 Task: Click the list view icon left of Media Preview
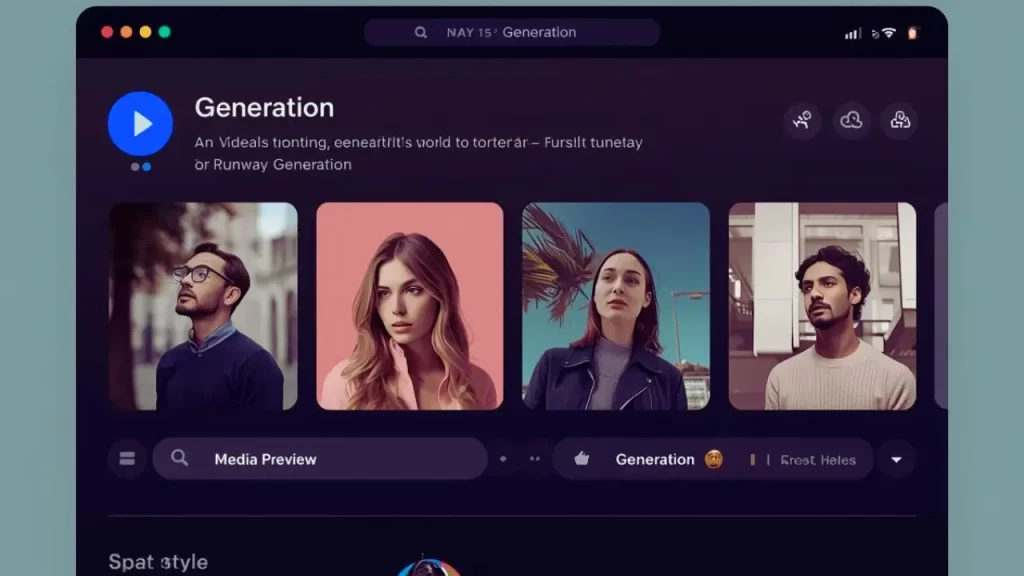[x=127, y=459]
